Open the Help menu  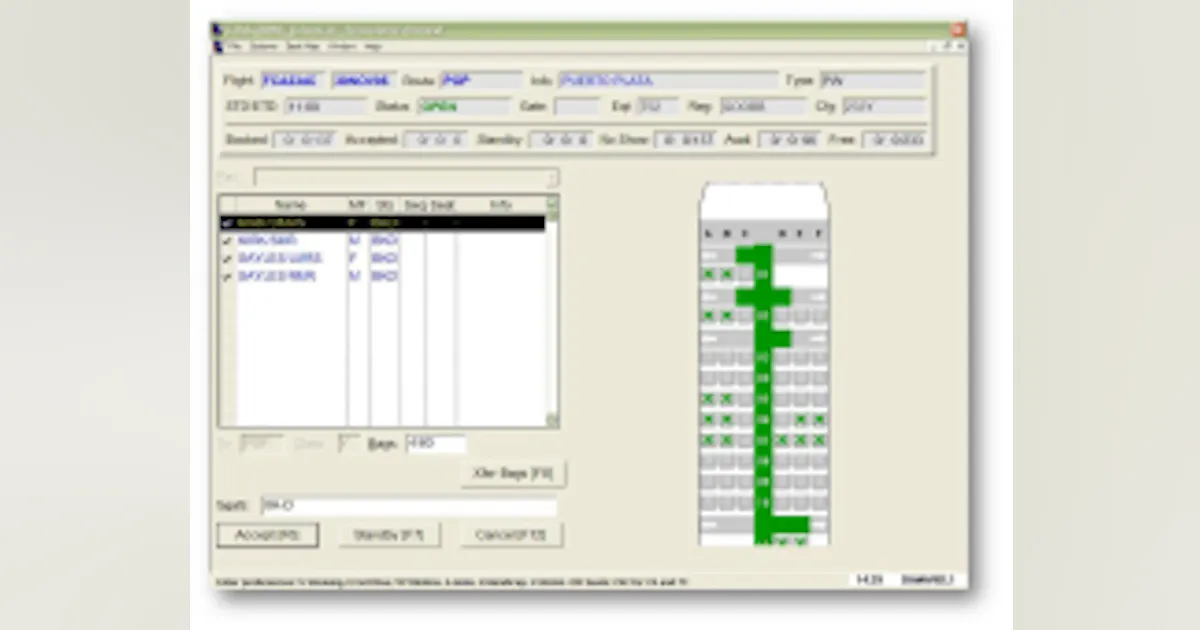tap(372, 46)
